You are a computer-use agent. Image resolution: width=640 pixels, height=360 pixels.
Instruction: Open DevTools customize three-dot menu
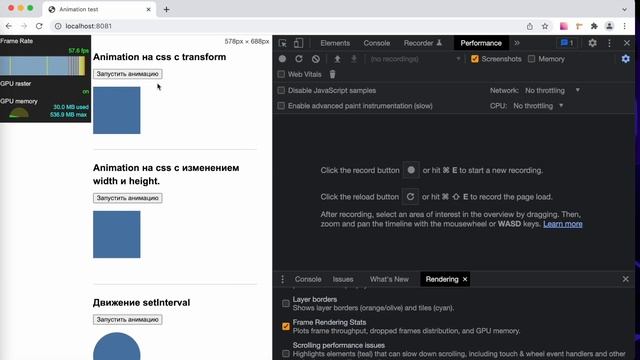609,43
